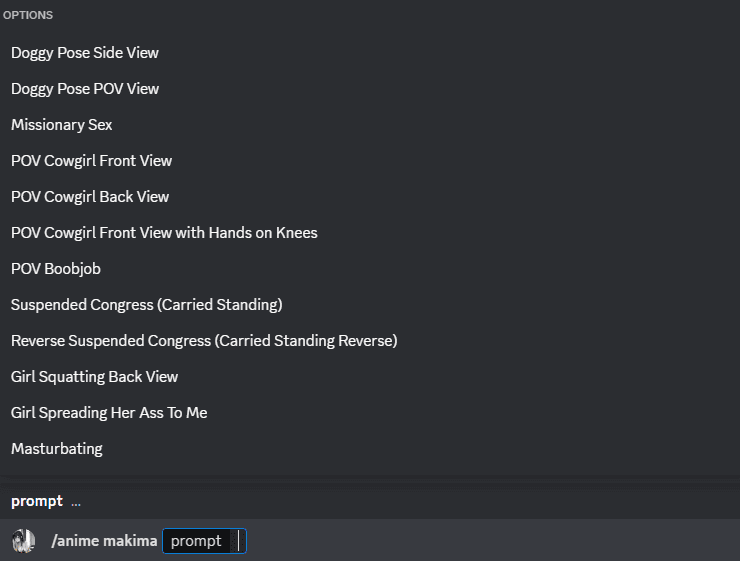Select the 'Girl Squatting Back View' option
The image size is (740, 561).
95,376
